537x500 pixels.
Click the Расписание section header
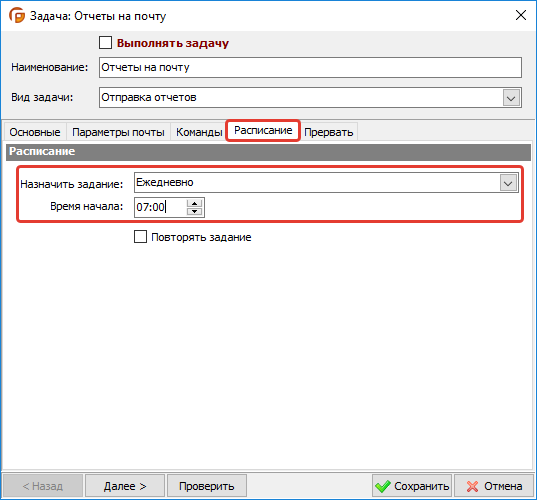coord(268,152)
